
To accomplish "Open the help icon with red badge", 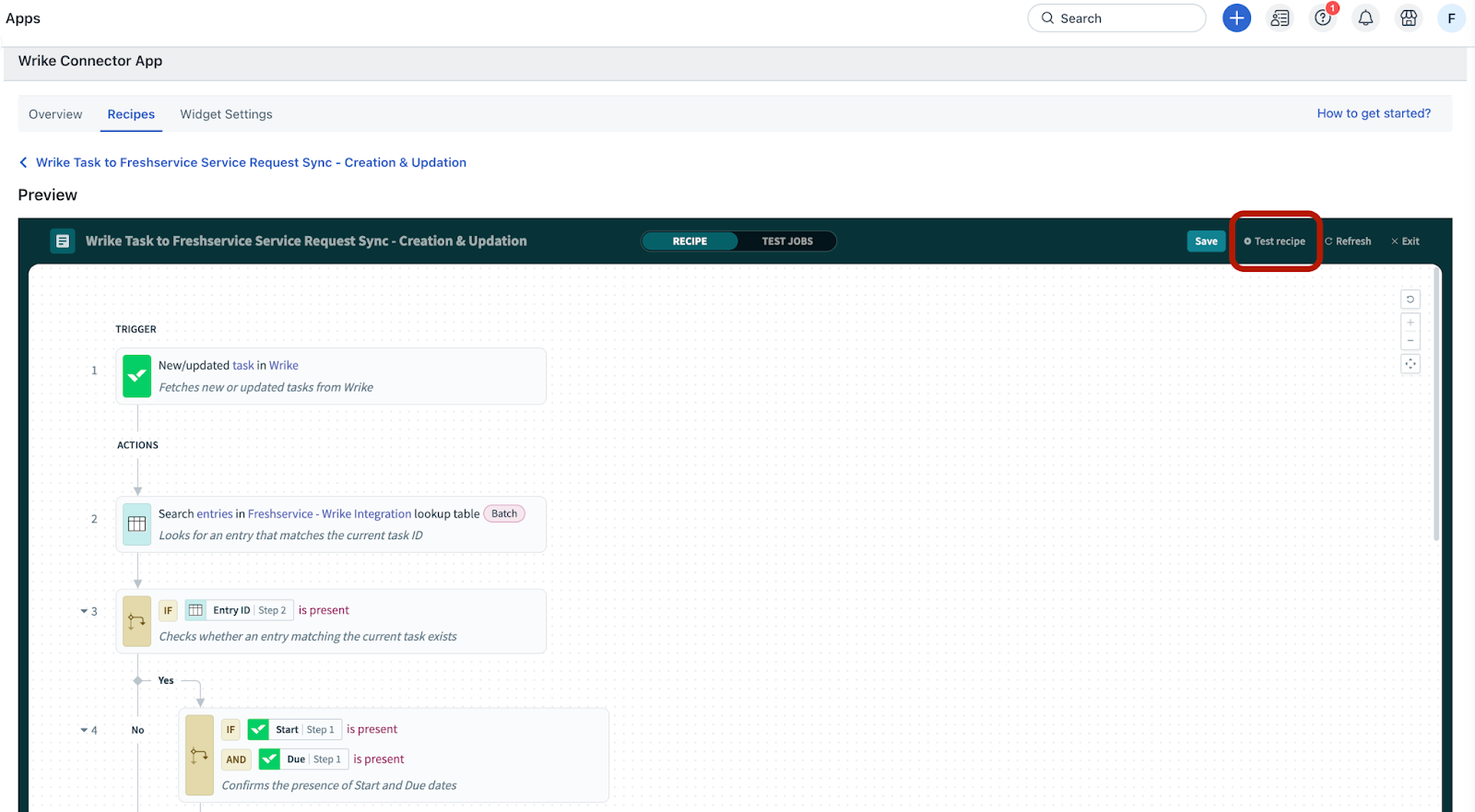I will pyautogui.click(x=1323, y=18).
